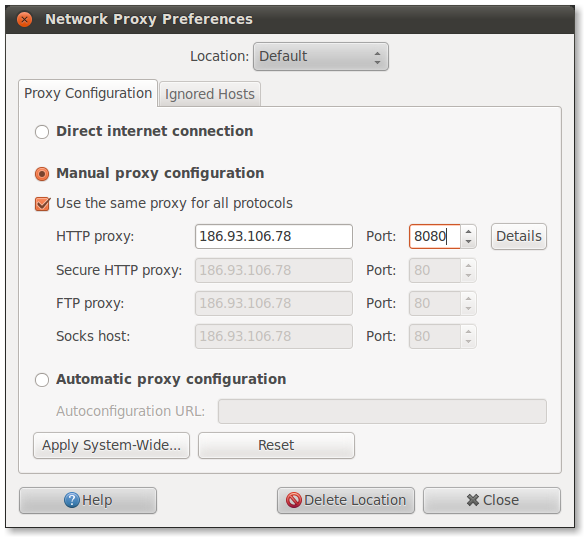Click the Secure HTTP proxy Port up arrow
Image resolution: width=584 pixels, height=537 pixels.
click(469, 265)
